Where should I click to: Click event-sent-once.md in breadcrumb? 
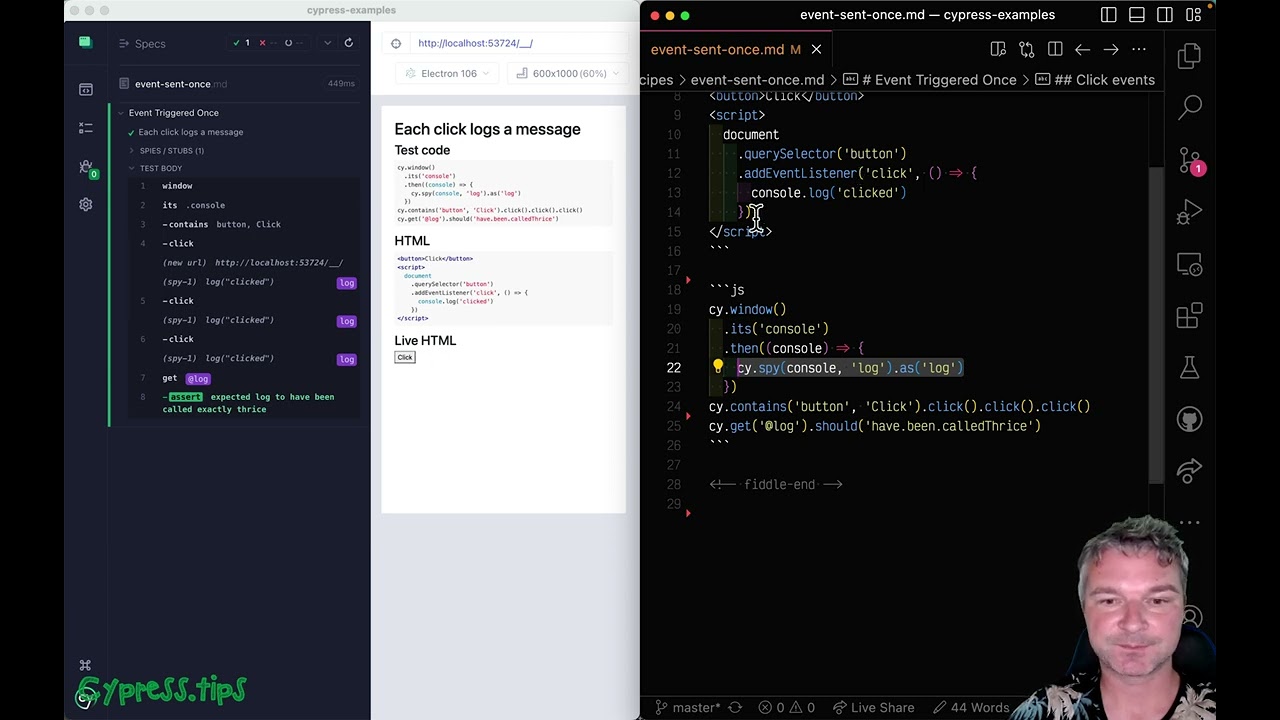[x=757, y=80]
